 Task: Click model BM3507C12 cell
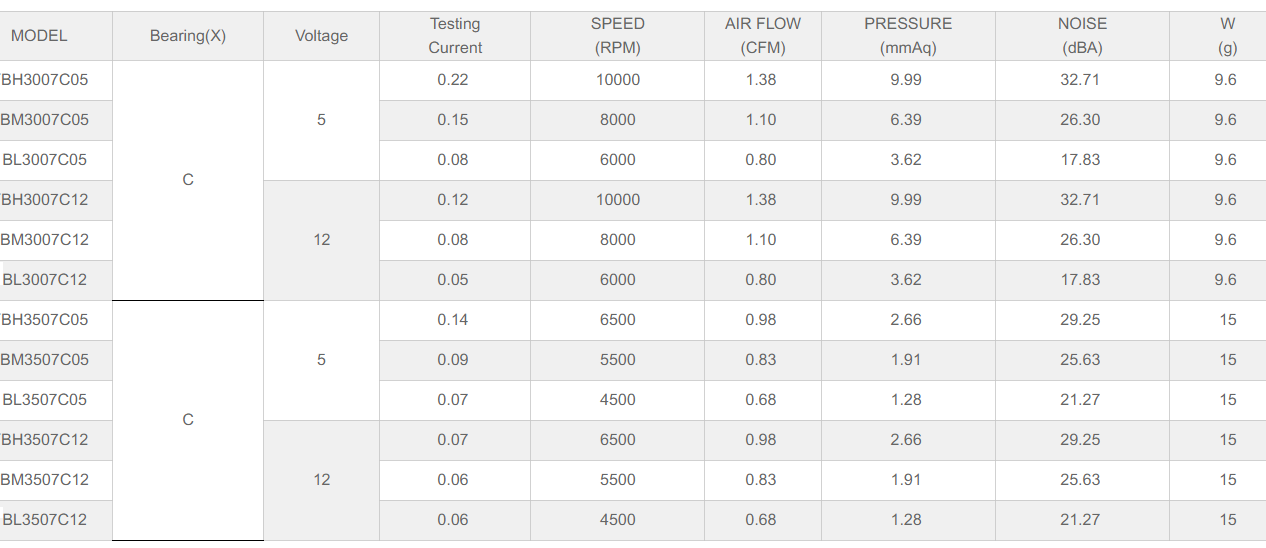tap(45, 480)
